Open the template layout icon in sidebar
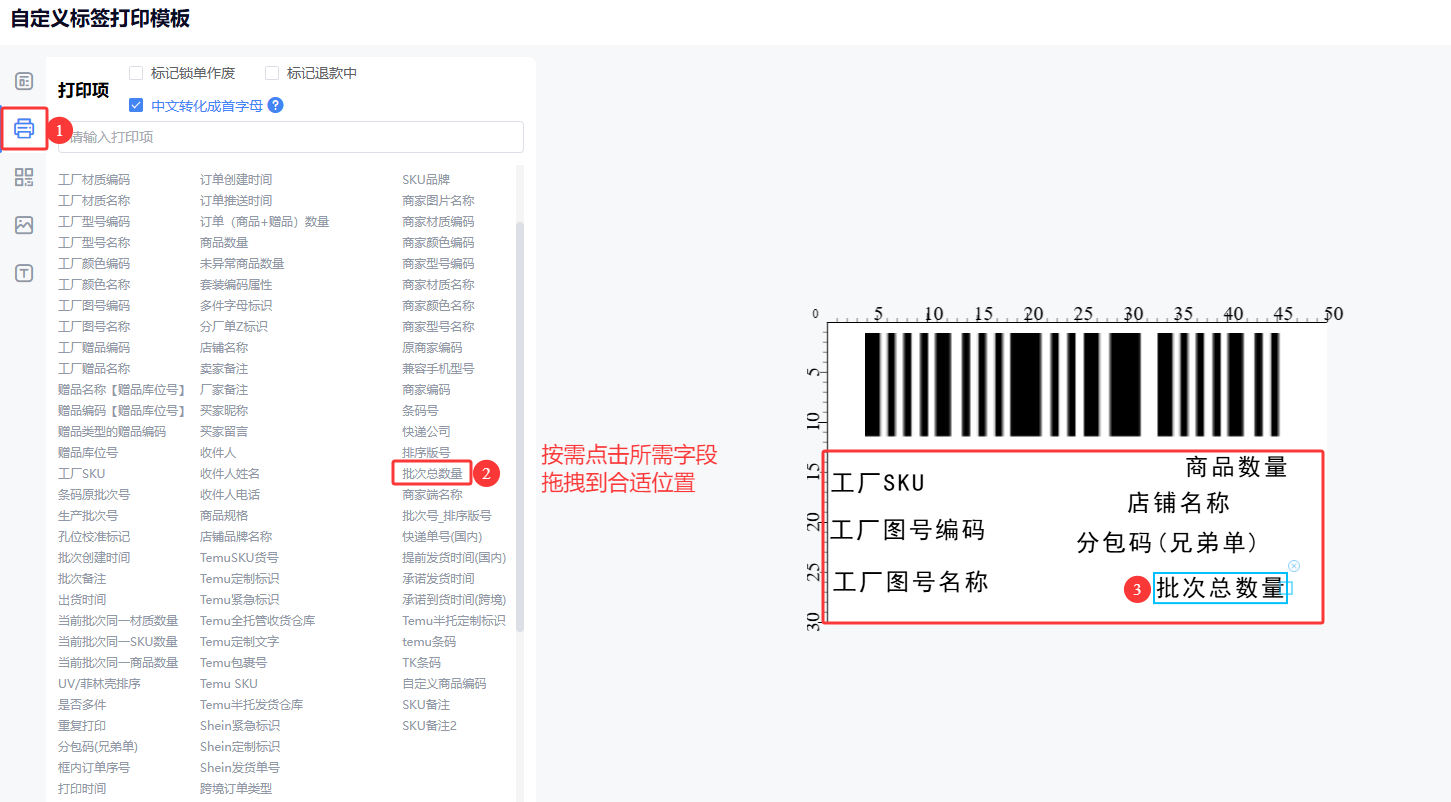Image resolution: width=1451 pixels, height=802 pixels. (24, 81)
